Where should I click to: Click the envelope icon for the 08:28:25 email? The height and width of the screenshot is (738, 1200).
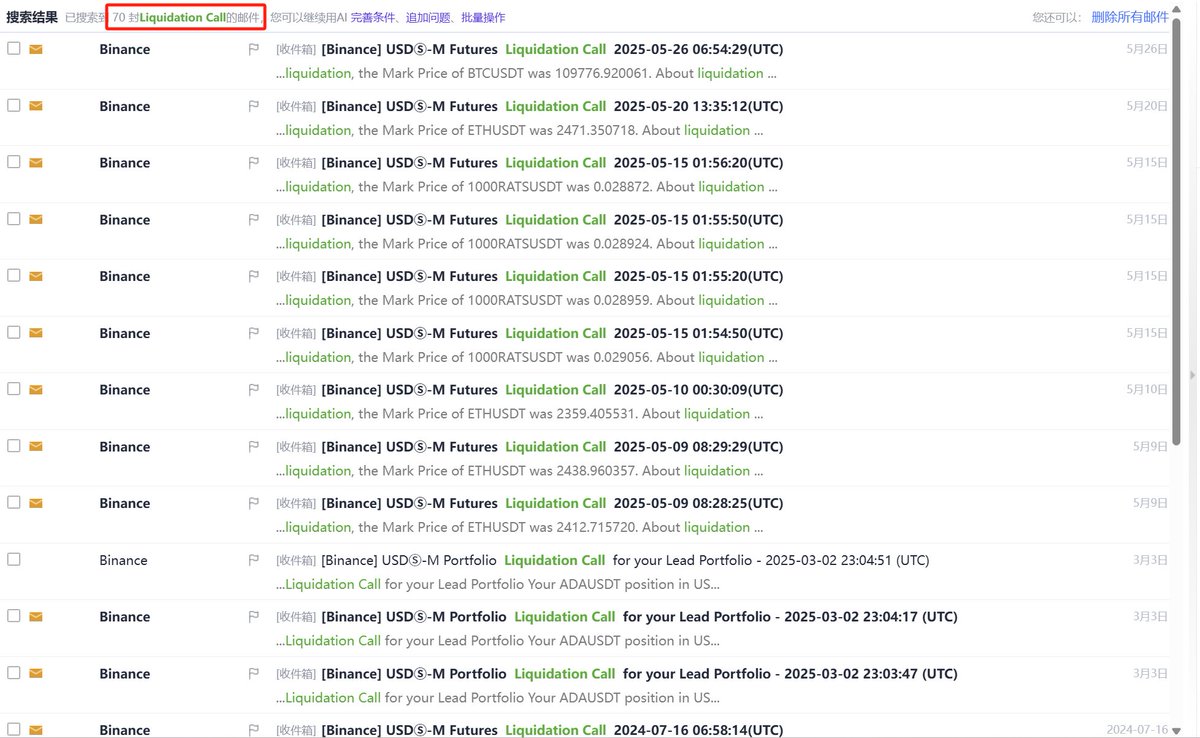pos(36,503)
